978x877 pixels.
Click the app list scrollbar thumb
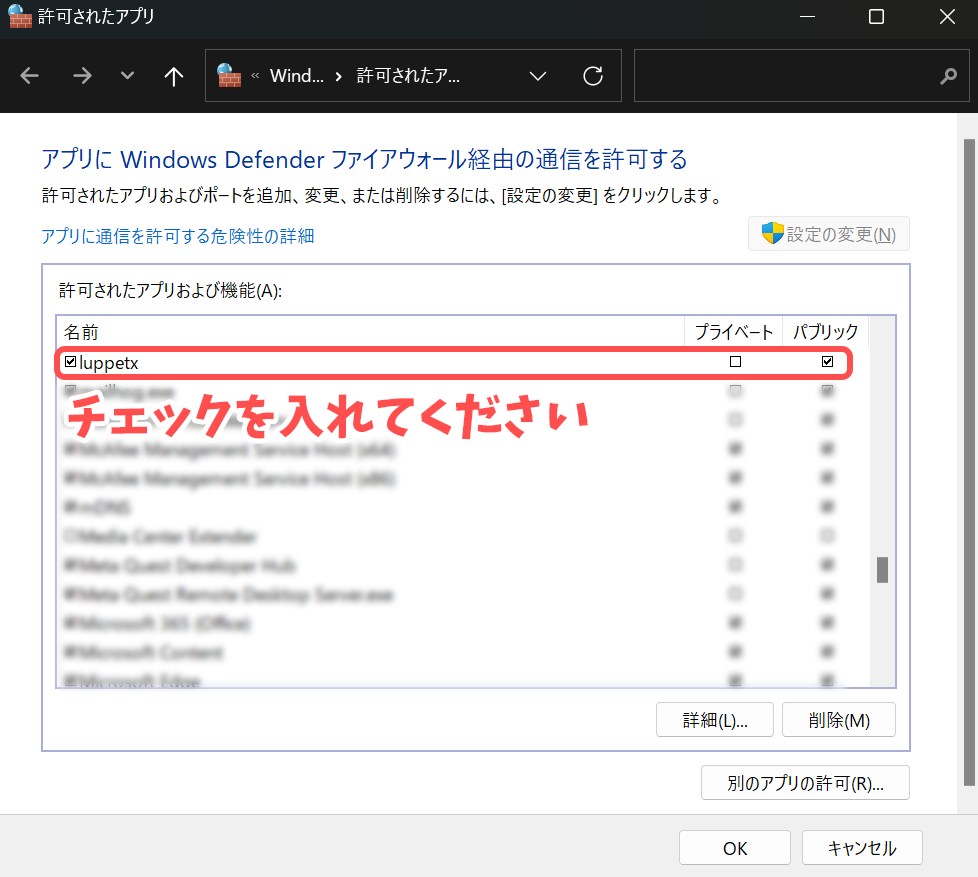click(x=882, y=570)
